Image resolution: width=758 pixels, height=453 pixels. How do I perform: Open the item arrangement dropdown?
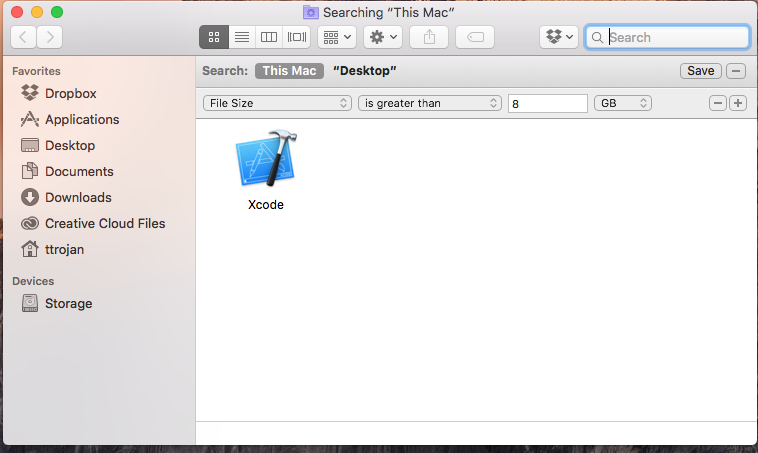[x=337, y=37]
